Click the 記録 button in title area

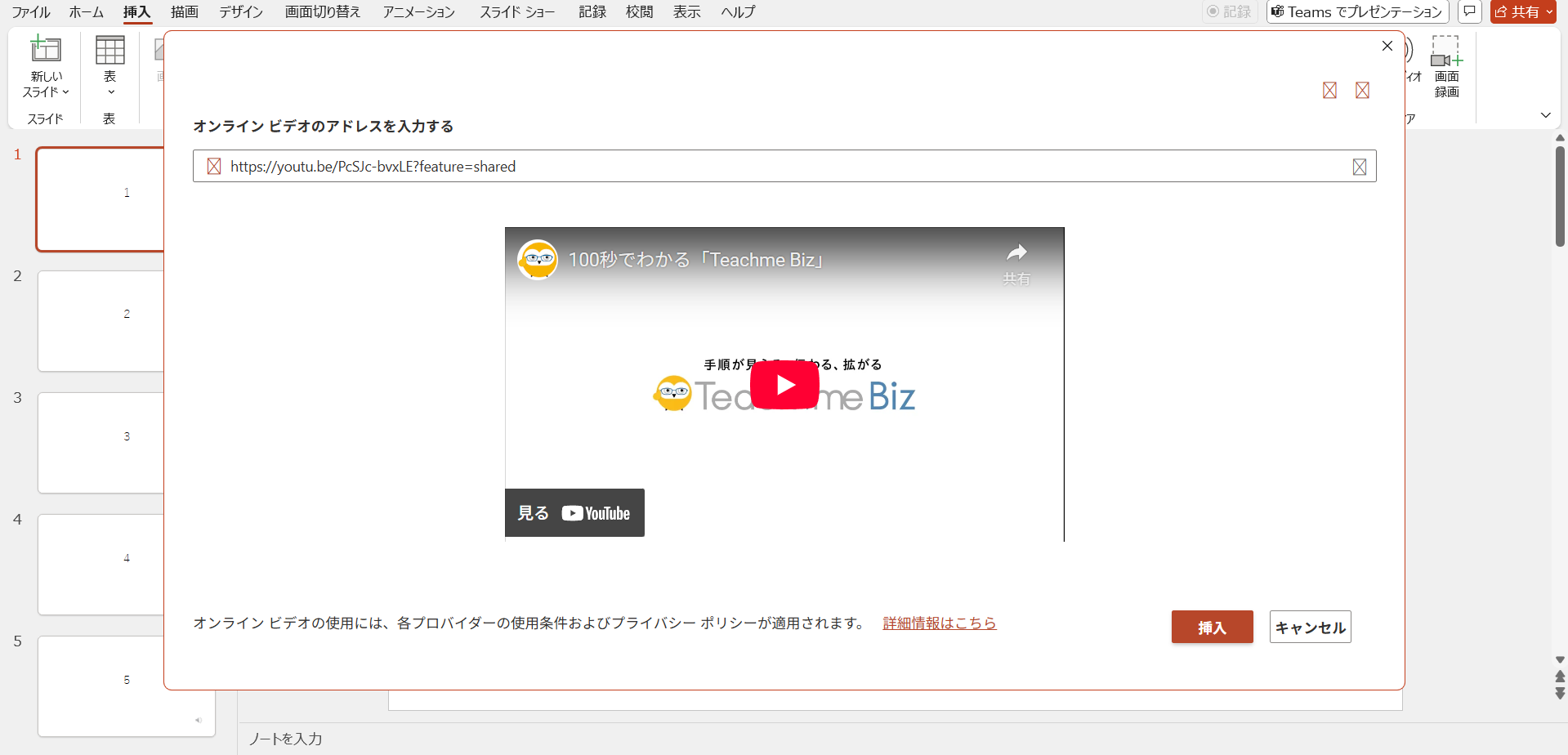(x=1230, y=11)
